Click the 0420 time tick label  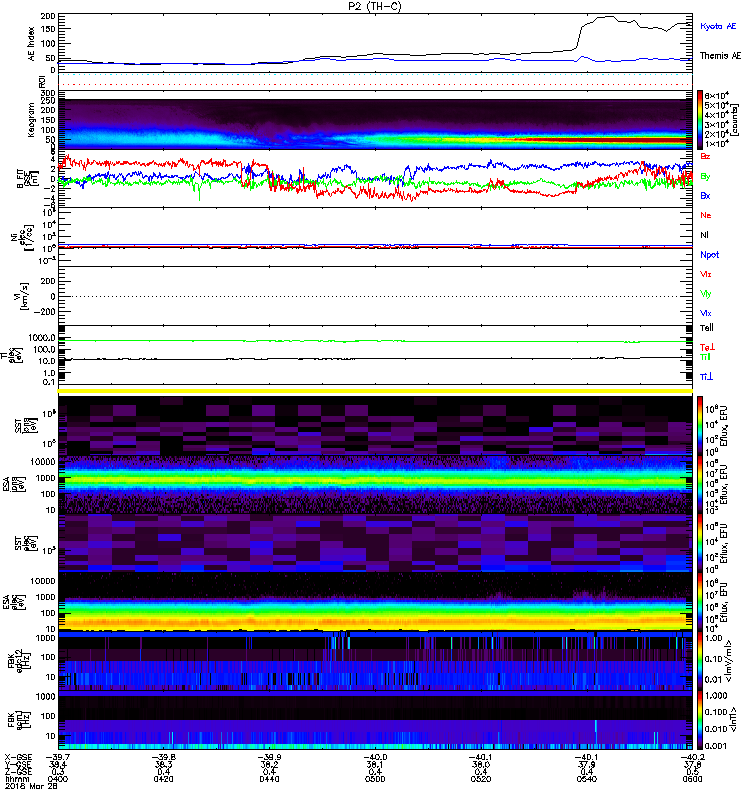tap(163, 779)
